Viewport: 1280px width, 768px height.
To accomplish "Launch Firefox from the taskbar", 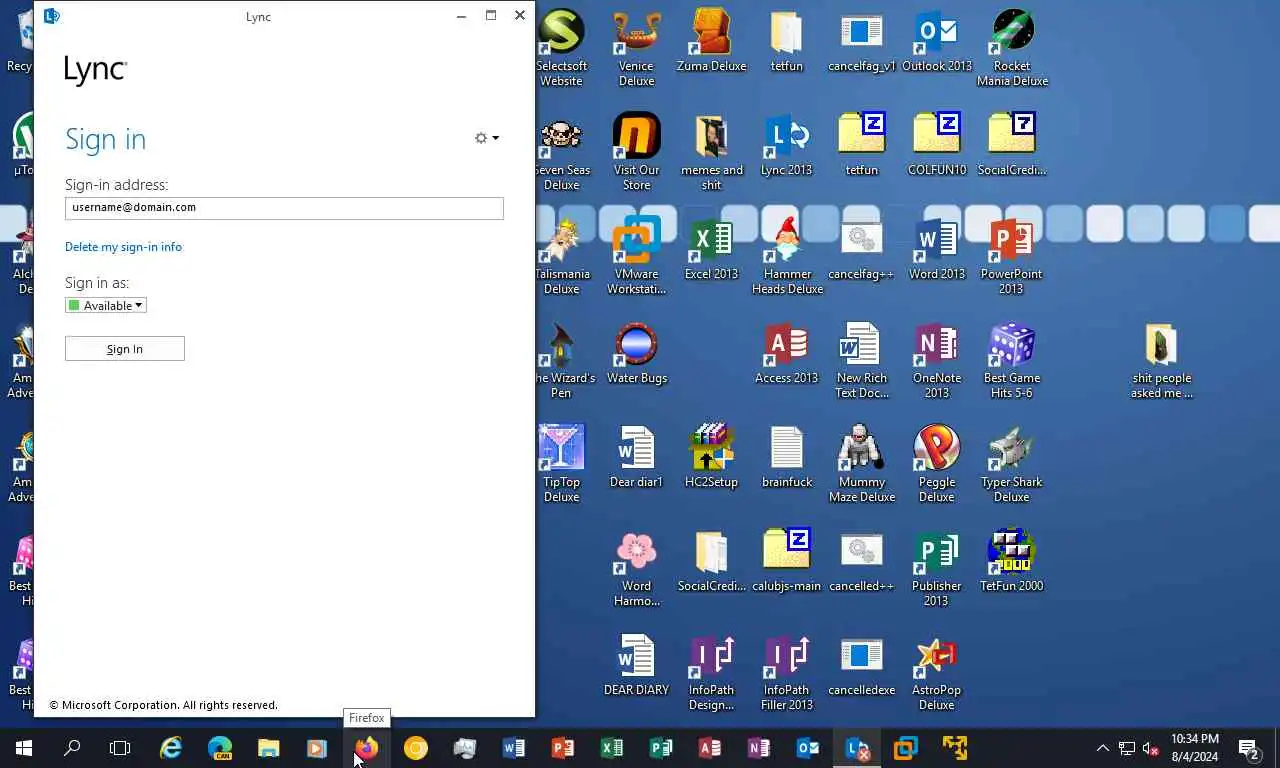I will click(367, 747).
